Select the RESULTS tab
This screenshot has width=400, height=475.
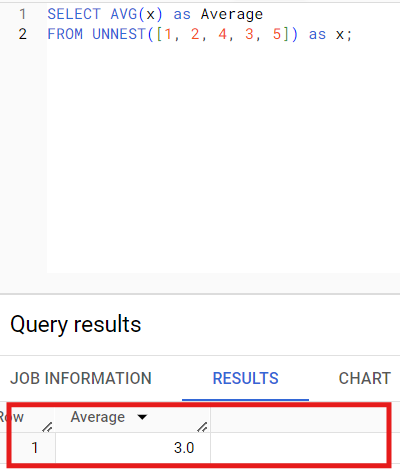(x=245, y=378)
